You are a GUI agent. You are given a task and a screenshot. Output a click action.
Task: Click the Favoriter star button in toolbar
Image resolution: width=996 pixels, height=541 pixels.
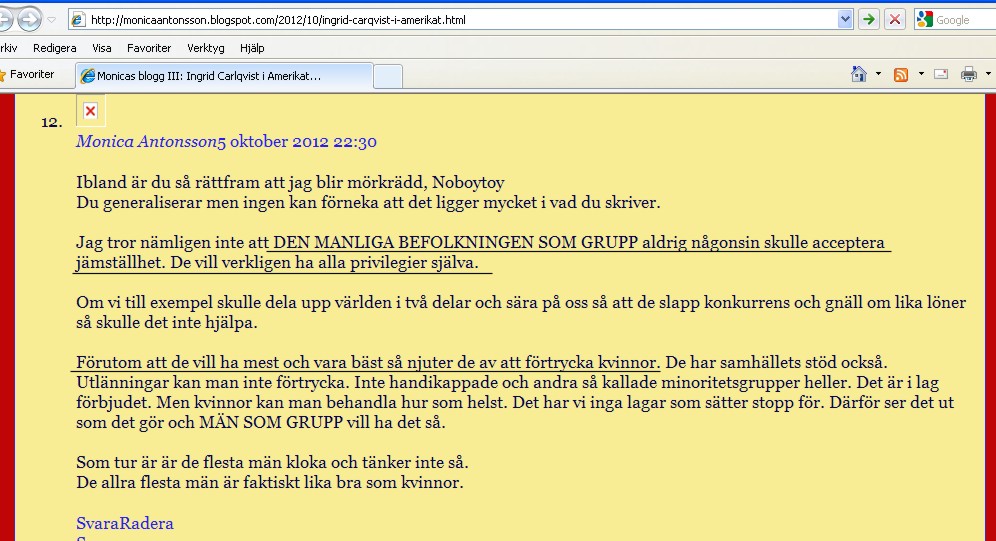pos(28,74)
